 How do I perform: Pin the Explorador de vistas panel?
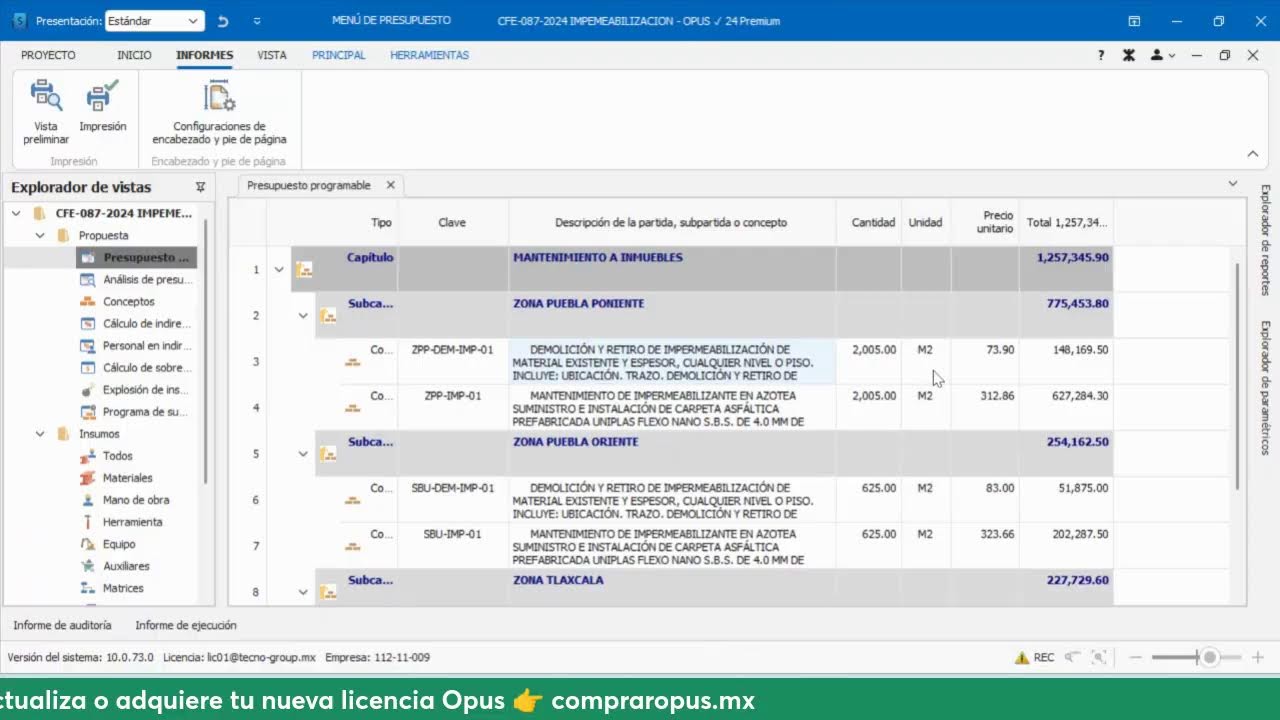tap(200, 187)
